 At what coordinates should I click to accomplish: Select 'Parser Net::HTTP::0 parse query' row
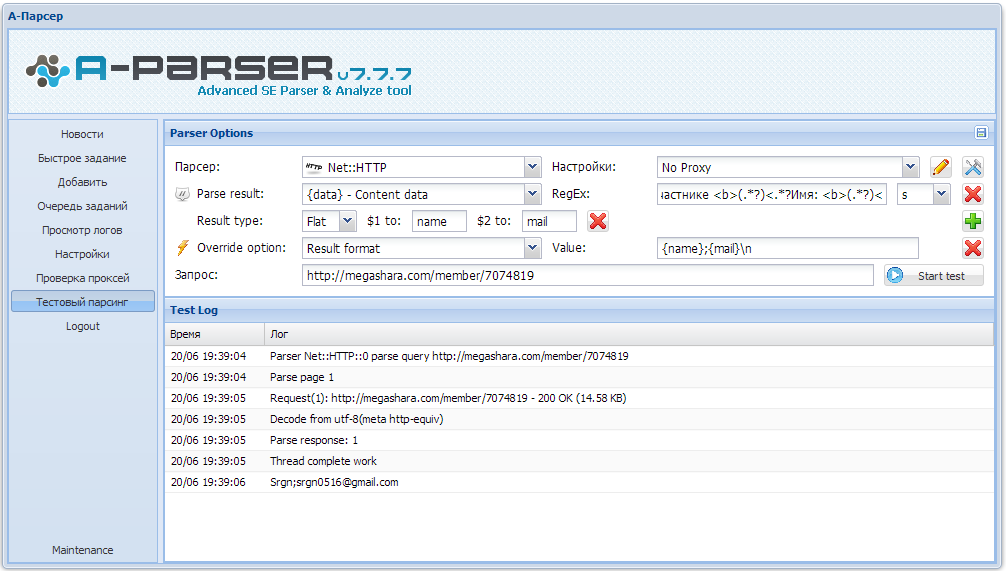click(579, 356)
